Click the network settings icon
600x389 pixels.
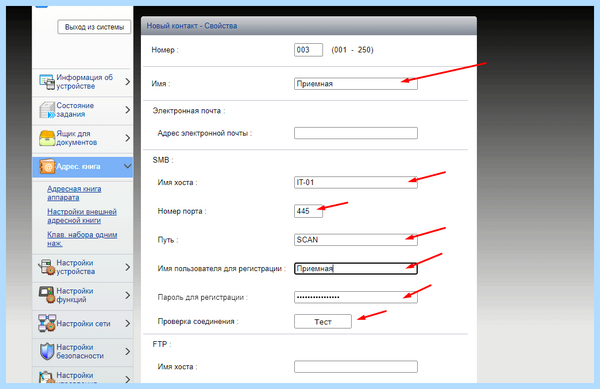click(x=47, y=323)
